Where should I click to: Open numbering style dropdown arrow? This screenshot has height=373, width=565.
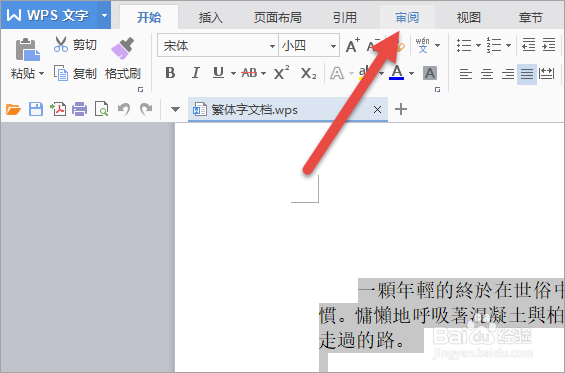[x=508, y=45]
